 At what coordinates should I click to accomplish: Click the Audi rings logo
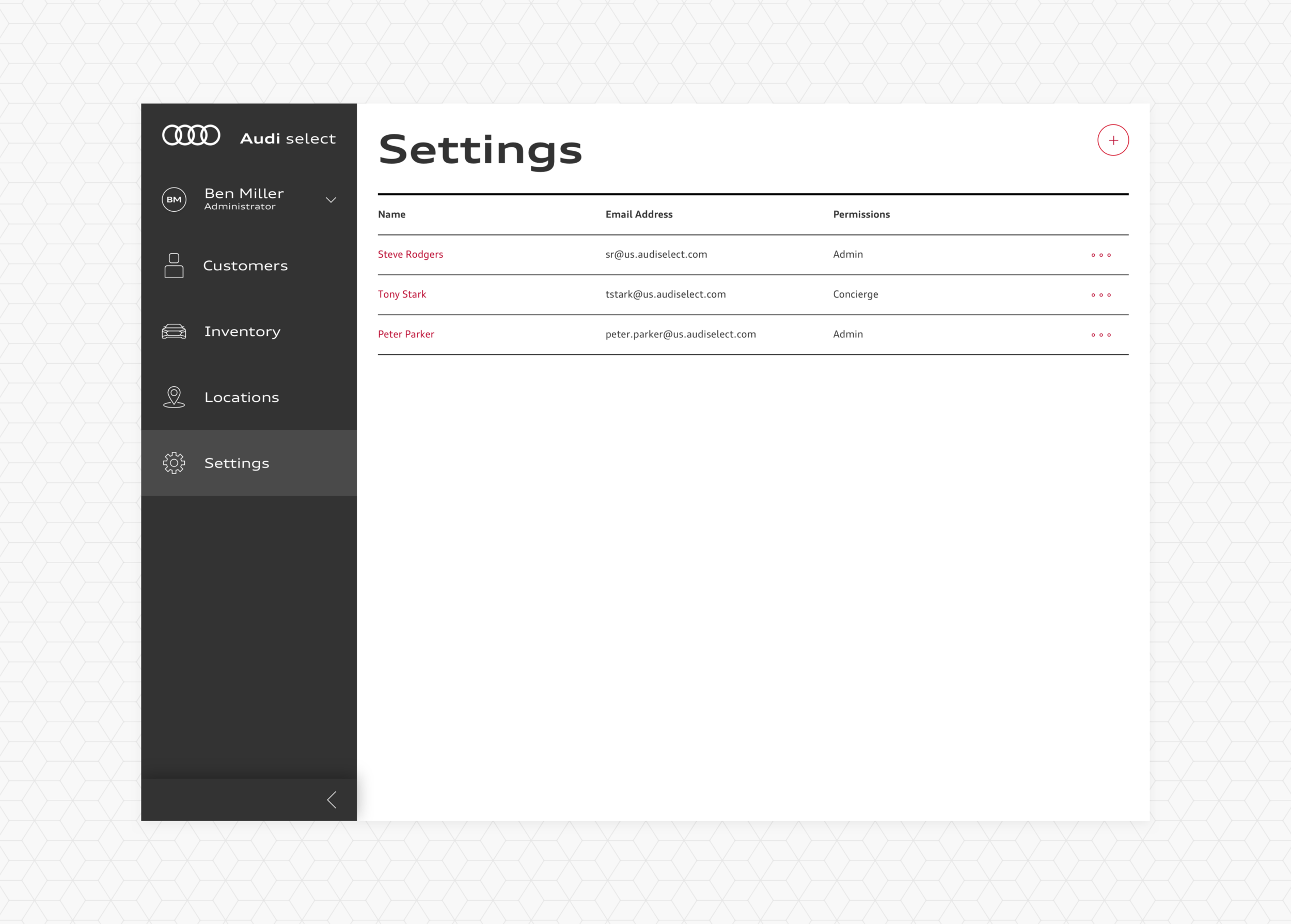191,135
